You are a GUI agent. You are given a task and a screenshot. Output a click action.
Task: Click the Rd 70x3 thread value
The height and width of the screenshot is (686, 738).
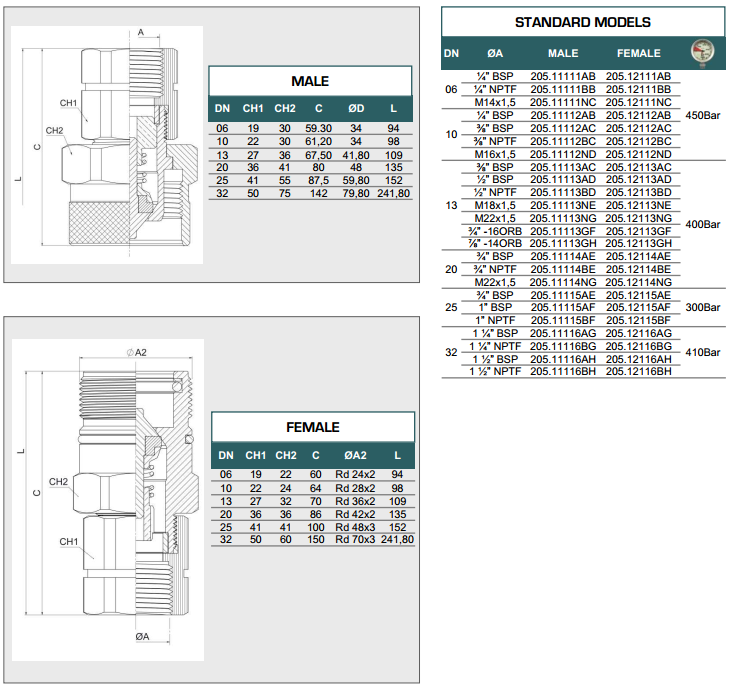(356, 539)
